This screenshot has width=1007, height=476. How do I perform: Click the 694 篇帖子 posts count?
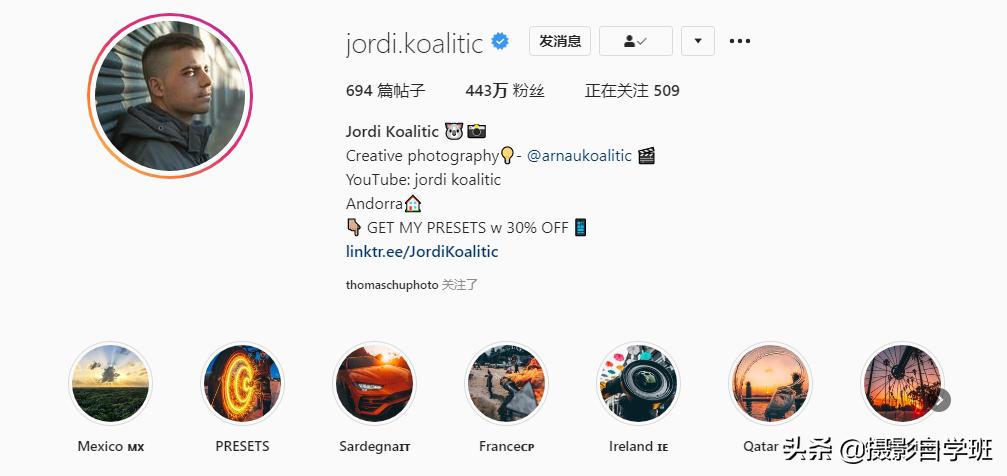pyautogui.click(x=385, y=91)
